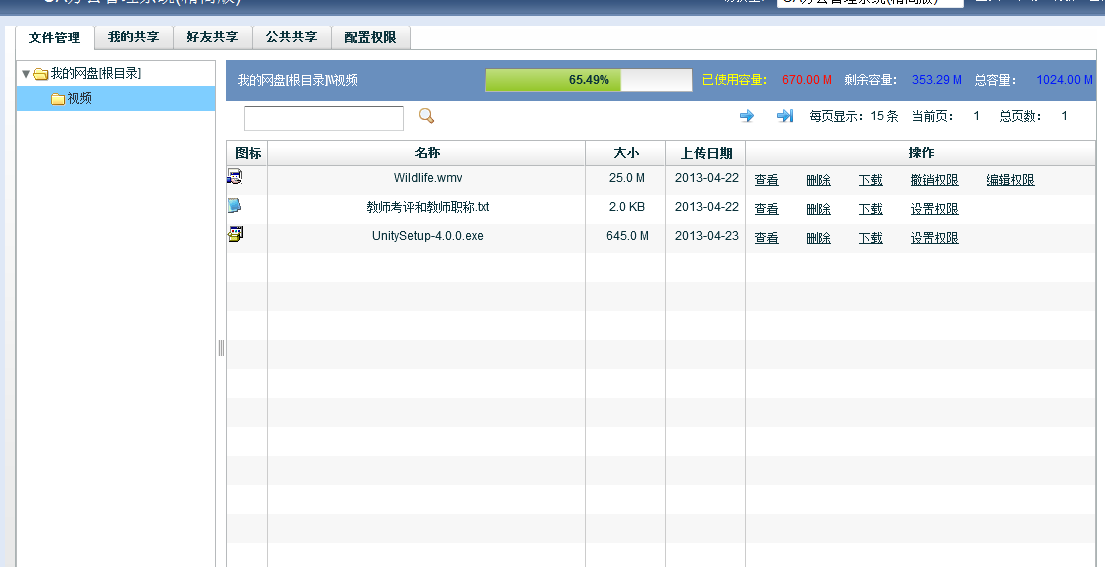Download Wildlife.wmv via 下载 link
Screen dimensions: 1105x567
870,180
